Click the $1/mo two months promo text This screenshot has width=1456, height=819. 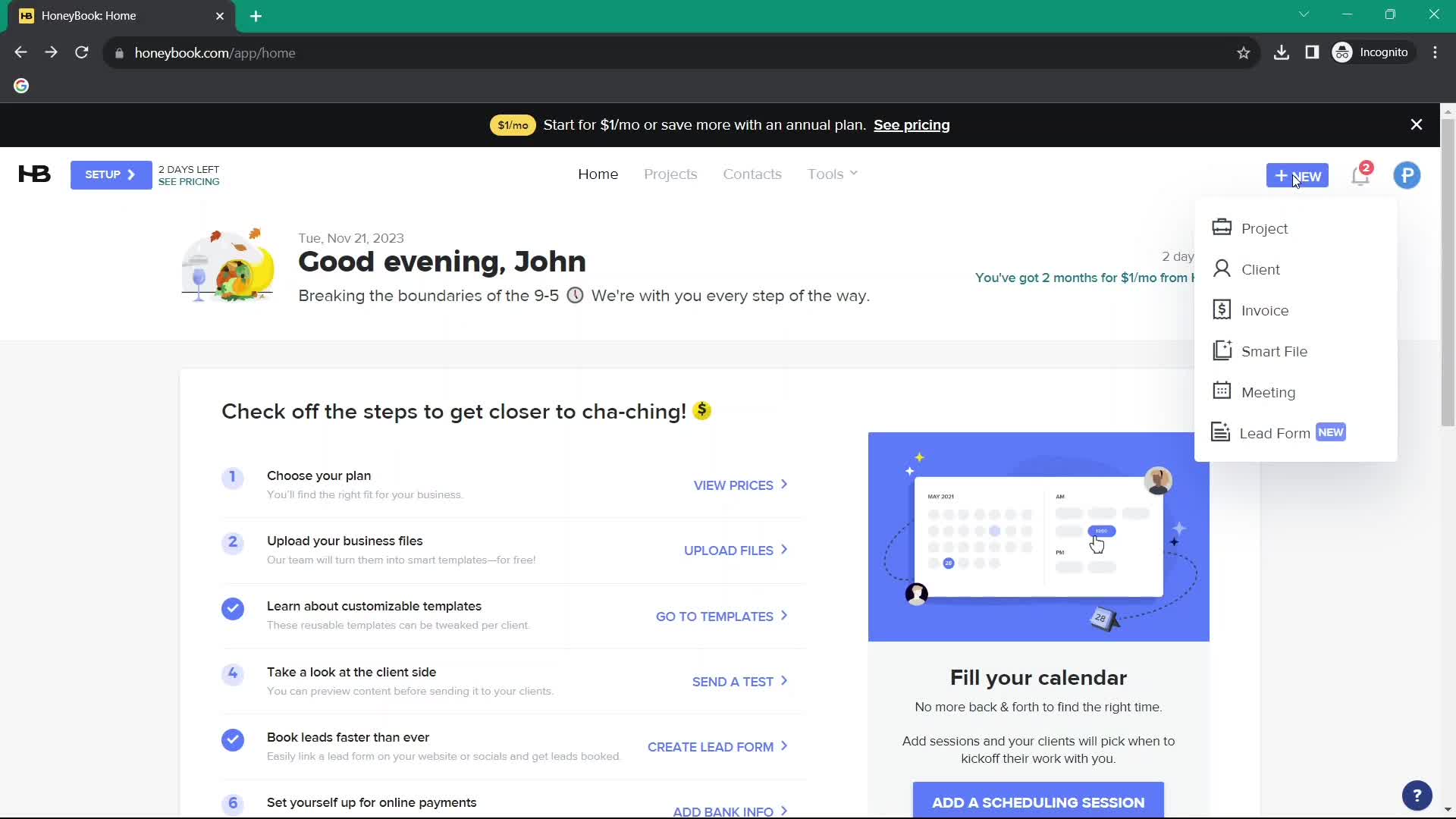1084,278
